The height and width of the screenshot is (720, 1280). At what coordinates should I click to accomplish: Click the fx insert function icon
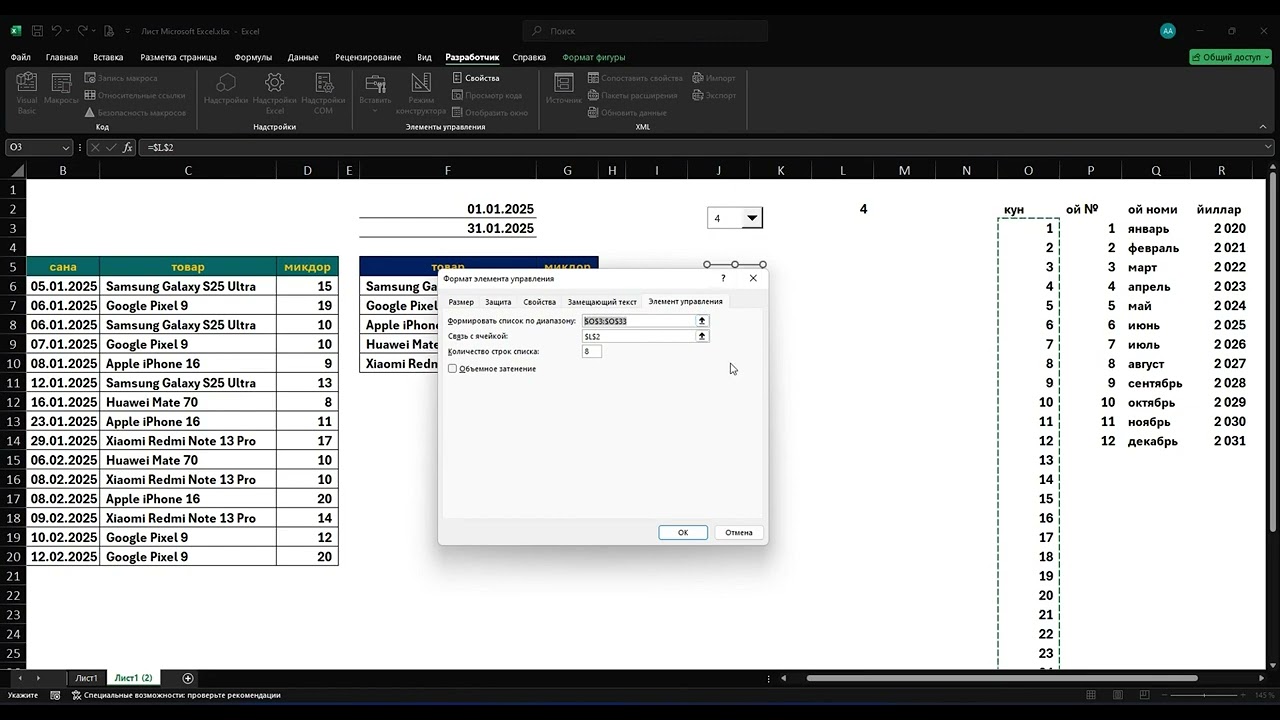click(x=127, y=147)
